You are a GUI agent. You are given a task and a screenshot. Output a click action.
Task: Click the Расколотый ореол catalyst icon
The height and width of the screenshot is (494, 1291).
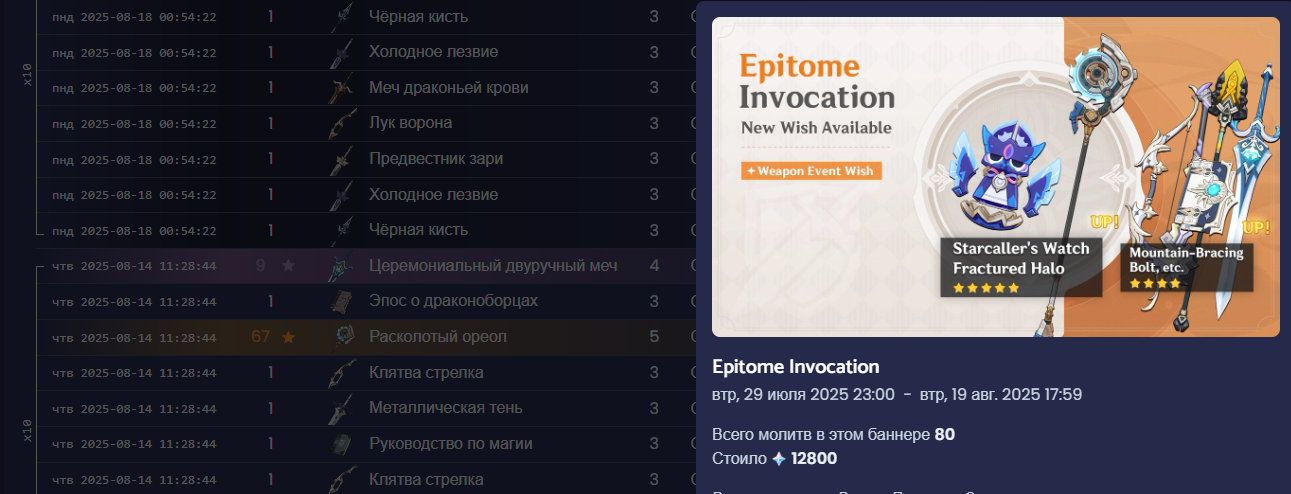pyautogui.click(x=342, y=337)
